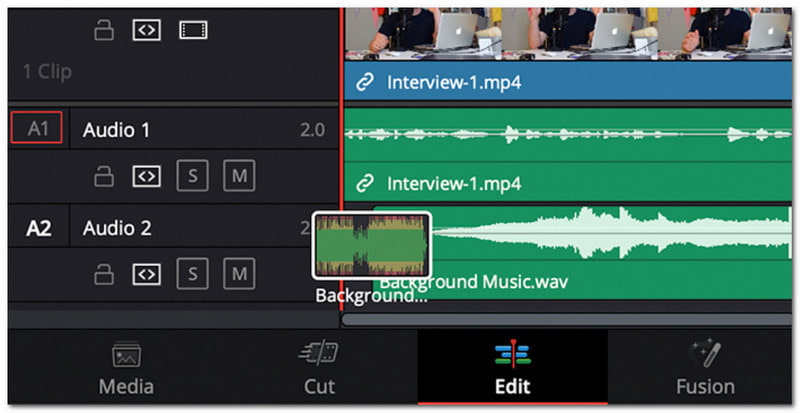Screen dimensions: 800x413
Task: Open the Media page
Action: [x=127, y=368]
